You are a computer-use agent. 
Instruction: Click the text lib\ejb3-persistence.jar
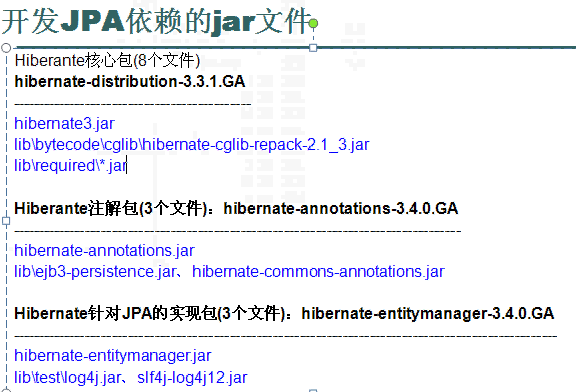click(x=95, y=272)
